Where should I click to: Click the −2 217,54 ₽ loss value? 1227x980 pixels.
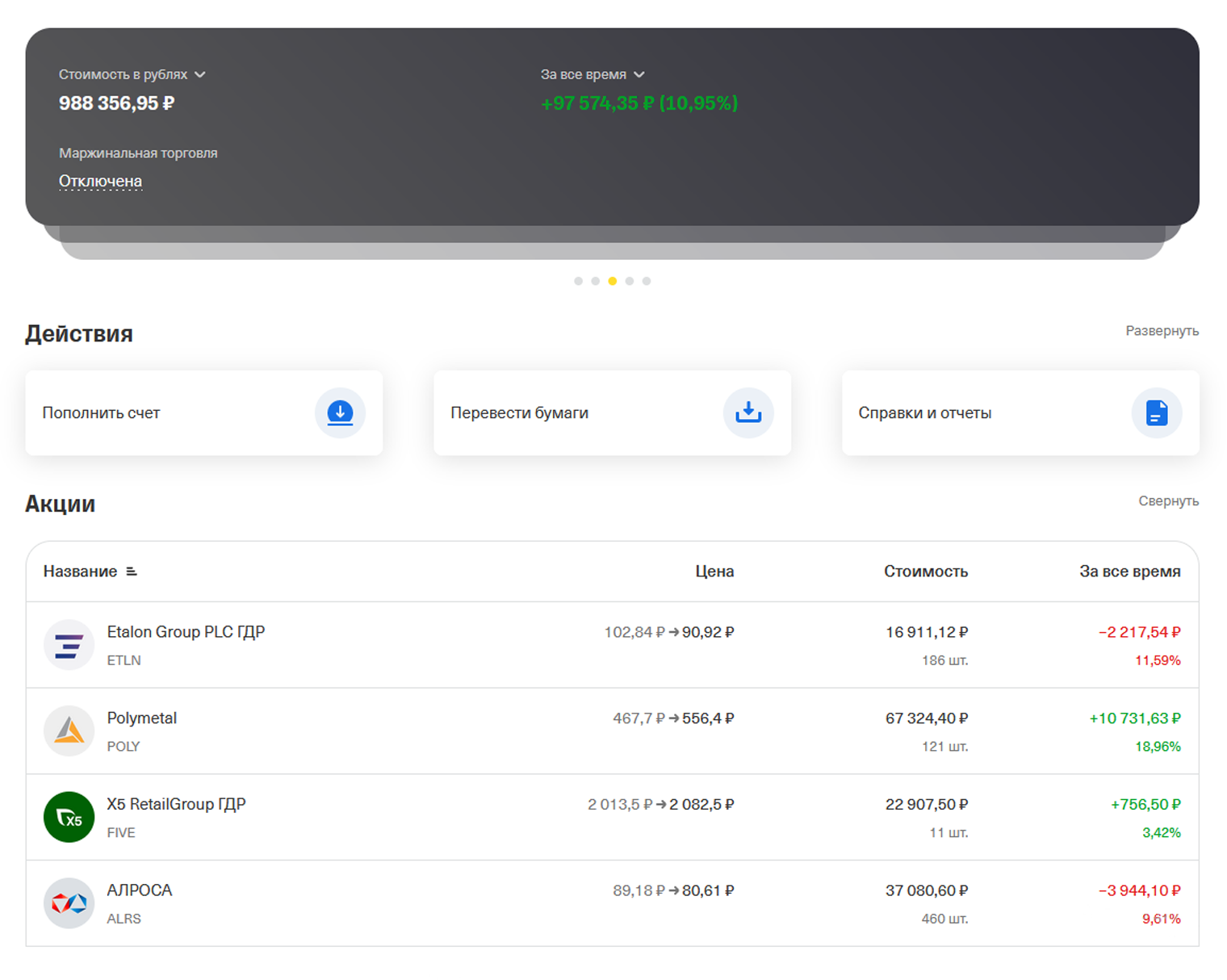coord(1139,632)
